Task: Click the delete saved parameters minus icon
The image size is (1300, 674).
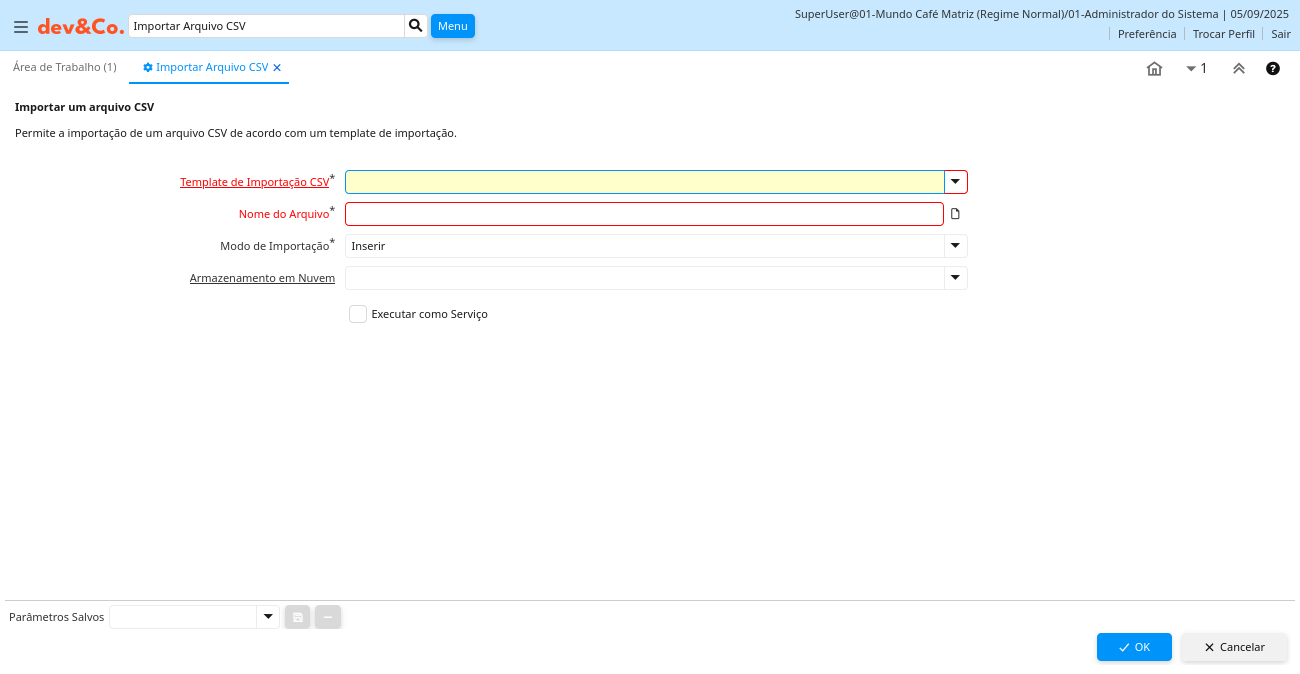Action: (x=328, y=617)
